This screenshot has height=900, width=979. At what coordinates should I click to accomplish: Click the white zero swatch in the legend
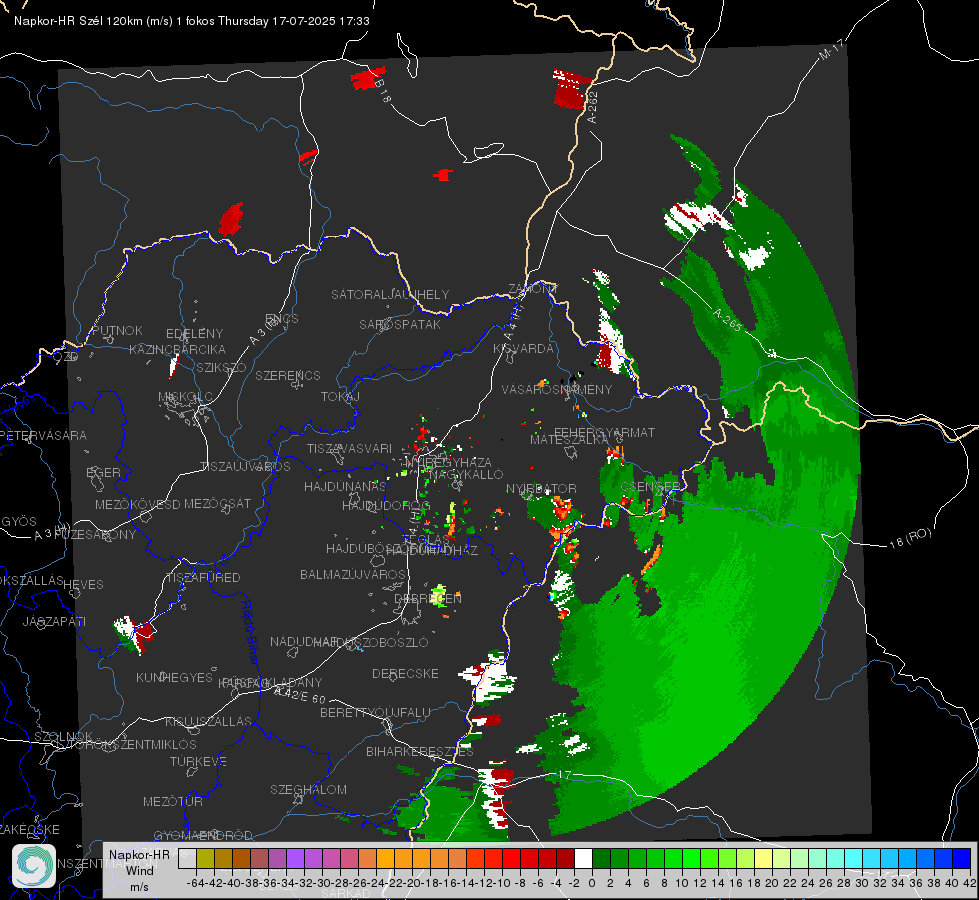[583, 858]
